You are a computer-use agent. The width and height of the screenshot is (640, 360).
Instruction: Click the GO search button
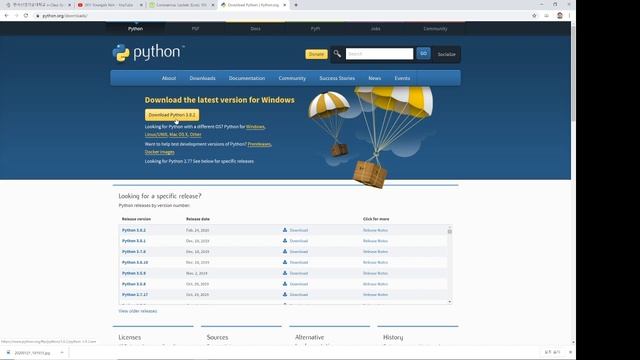point(423,53)
